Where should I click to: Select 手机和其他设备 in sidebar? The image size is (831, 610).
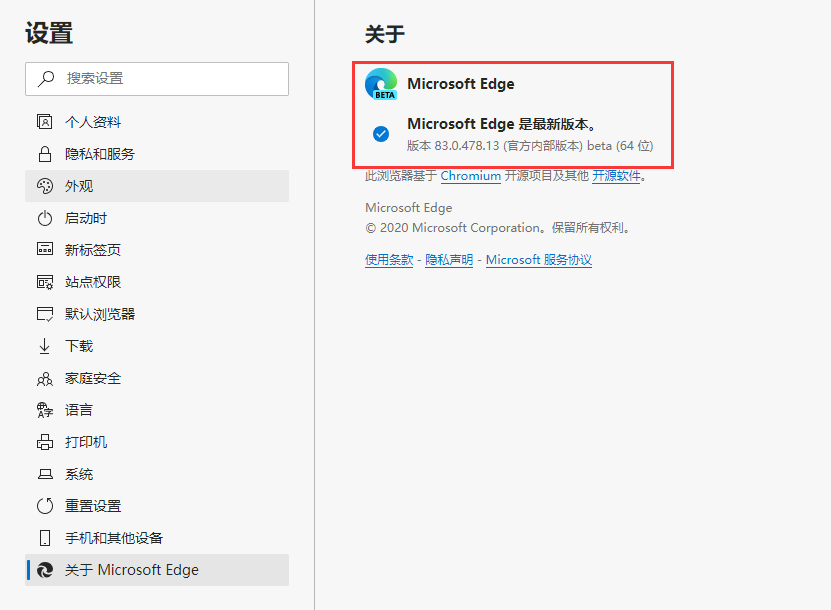[x=113, y=538]
